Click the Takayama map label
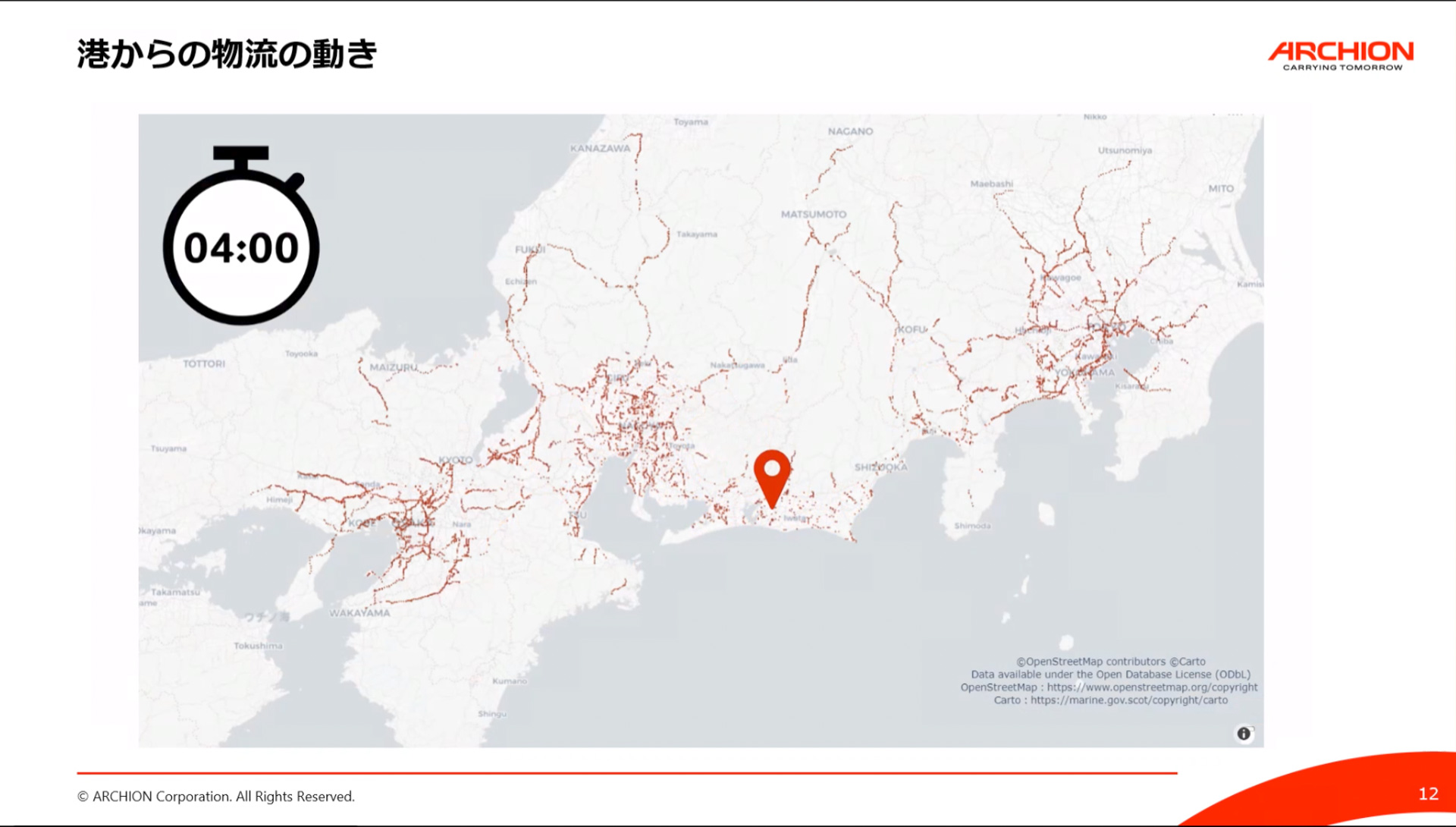 click(x=696, y=234)
